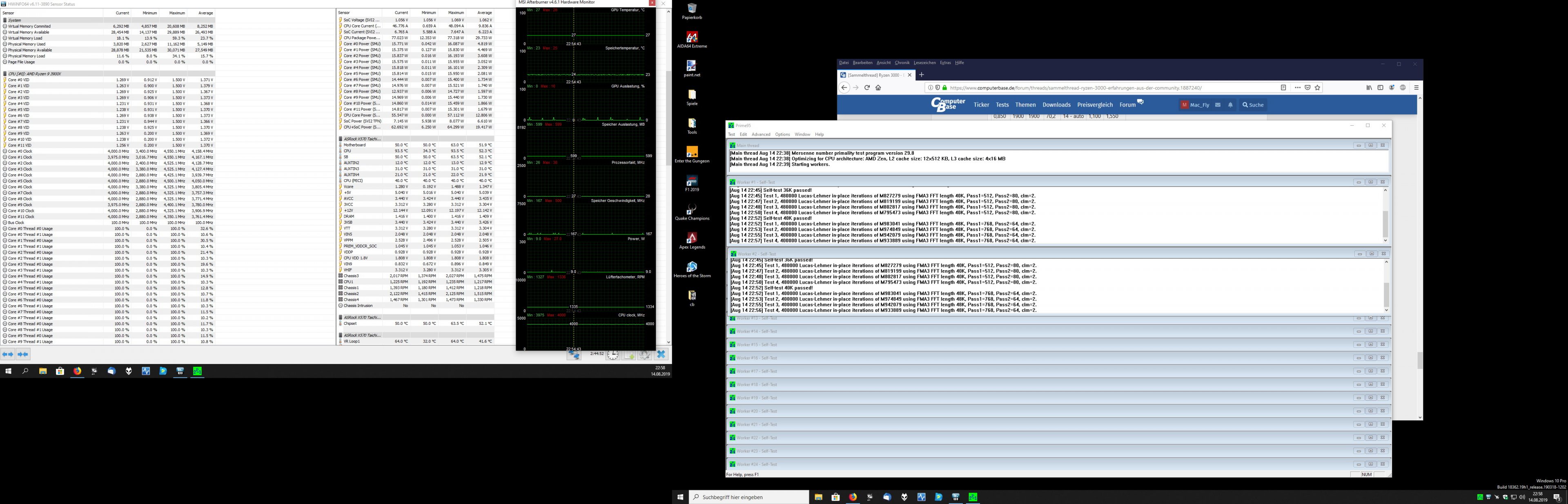This screenshot has height=504, width=1568.
Task: Click taskbar search box Suchbegriff hier eingeben
Action: click(749, 497)
